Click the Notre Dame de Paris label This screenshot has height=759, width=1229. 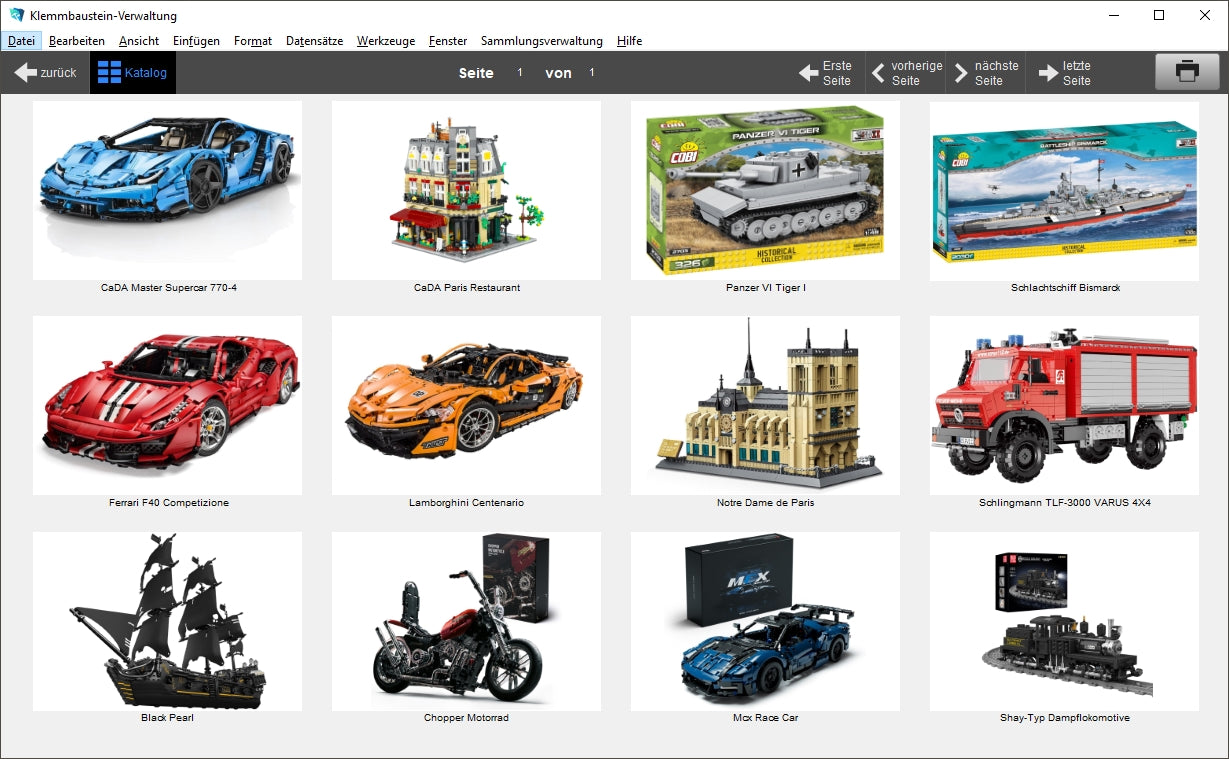pyautogui.click(x=765, y=503)
